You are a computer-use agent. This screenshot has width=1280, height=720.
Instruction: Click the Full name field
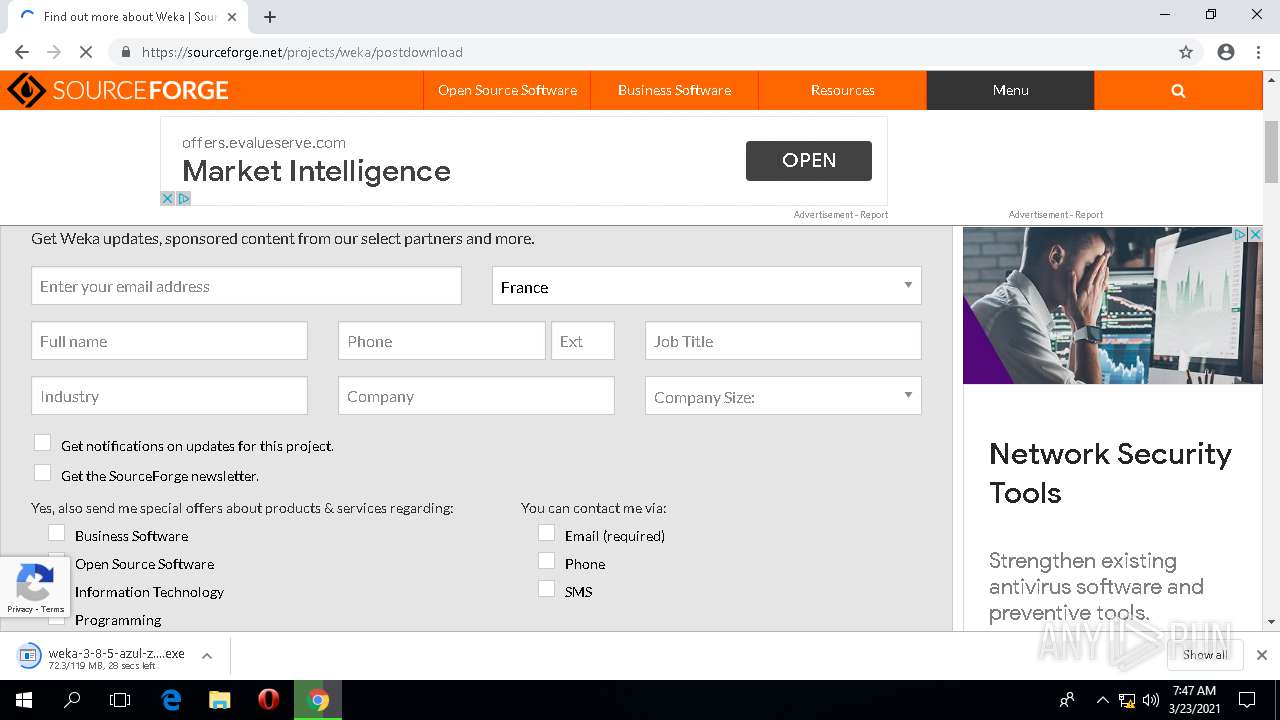tap(169, 341)
